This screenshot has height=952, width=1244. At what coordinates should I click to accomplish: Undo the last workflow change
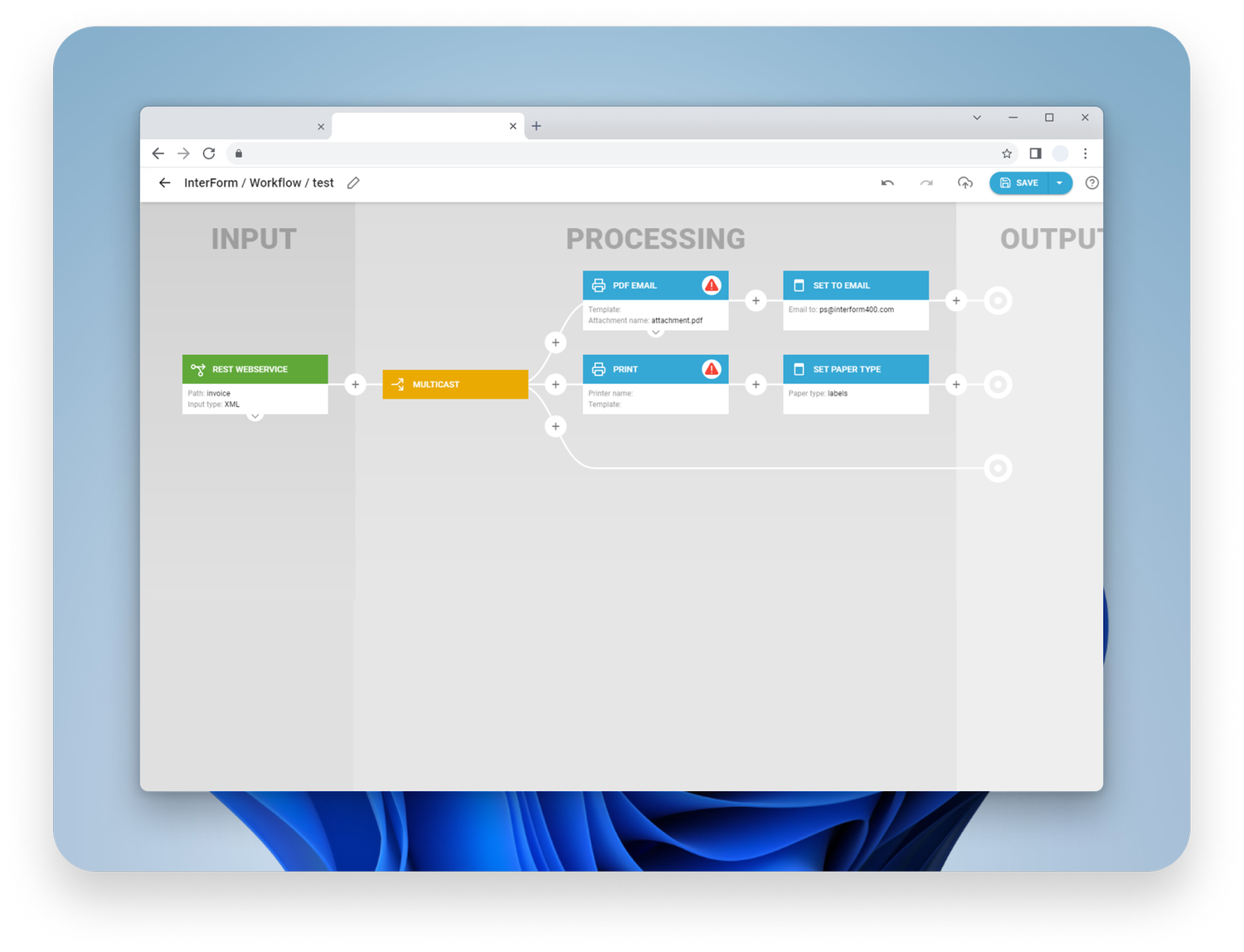coord(887,182)
